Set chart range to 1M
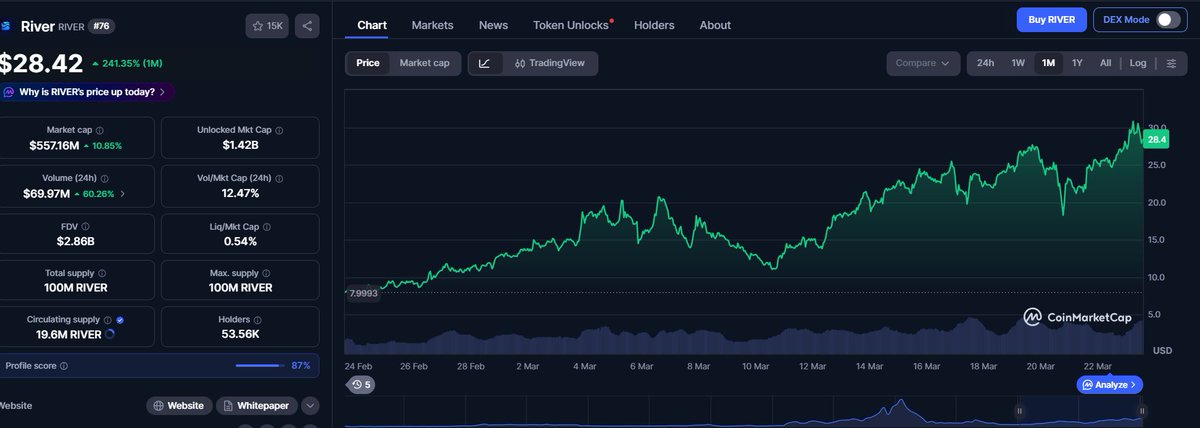 click(x=1048, y=63)
